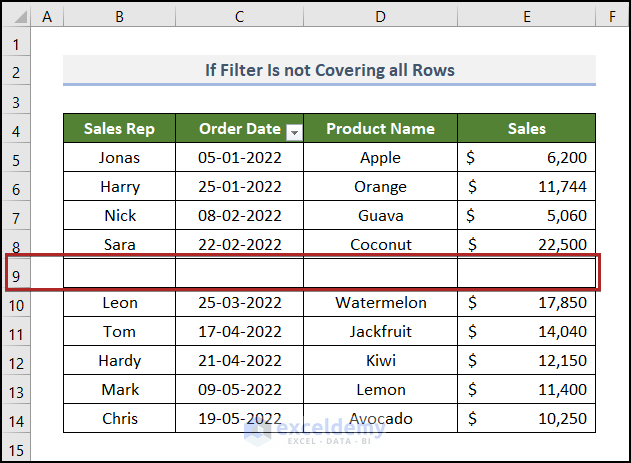Select row 9 header
This screenshot has height=463, width=631.
tap(17, 274)
